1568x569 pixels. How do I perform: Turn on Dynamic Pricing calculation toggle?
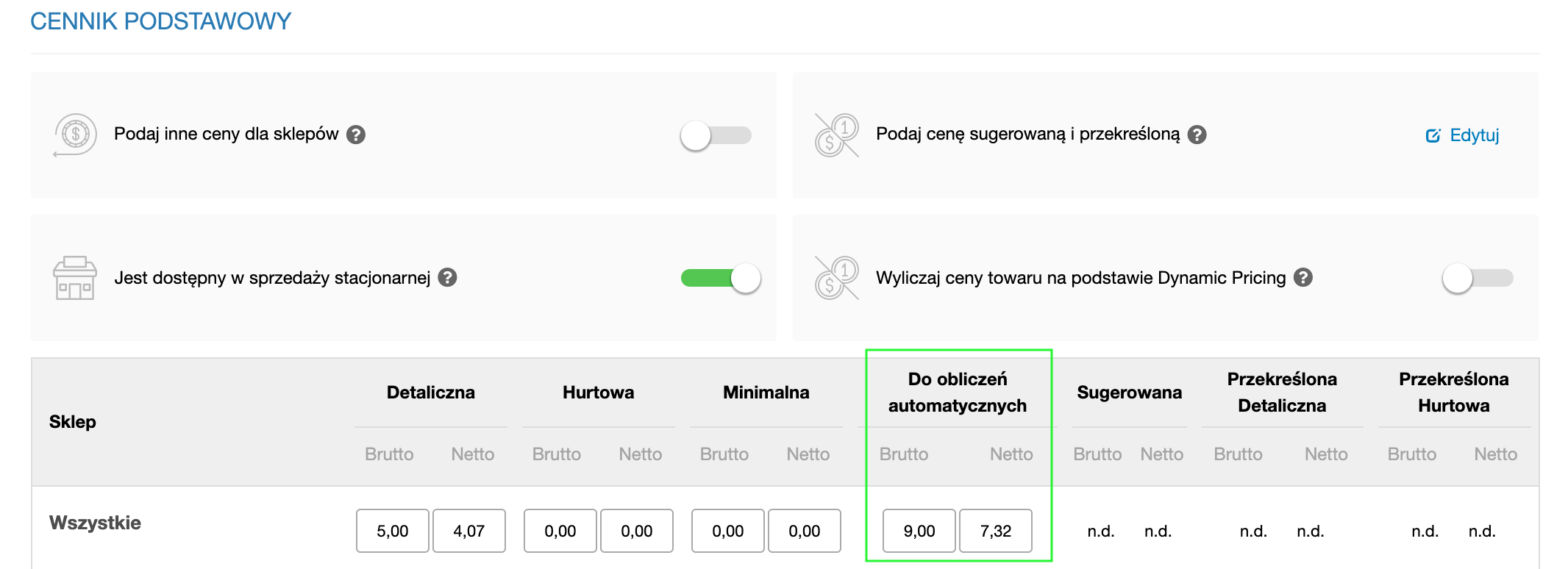(x=1478, y=278)
